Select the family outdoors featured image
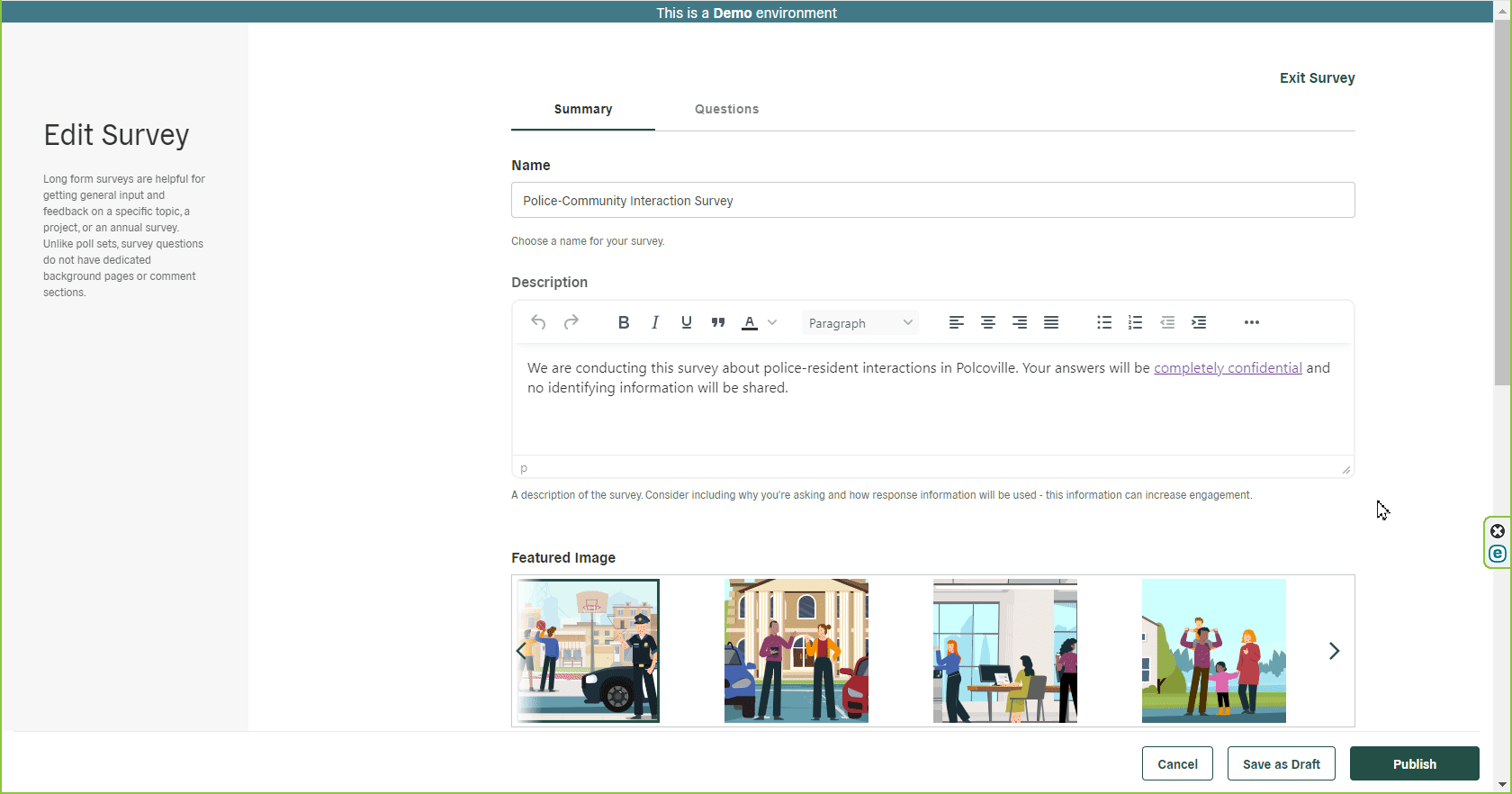This screenshot has width=1512, height=794. point(1213,651)
